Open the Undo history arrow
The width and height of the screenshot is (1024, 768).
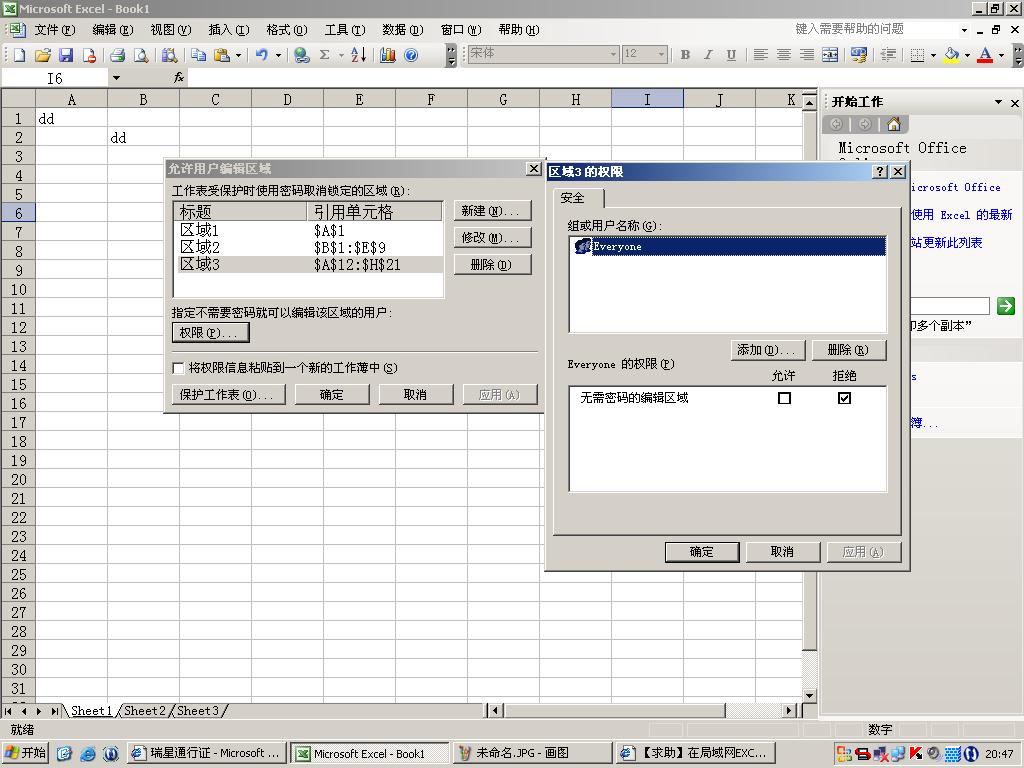click(x=278, y=56)
